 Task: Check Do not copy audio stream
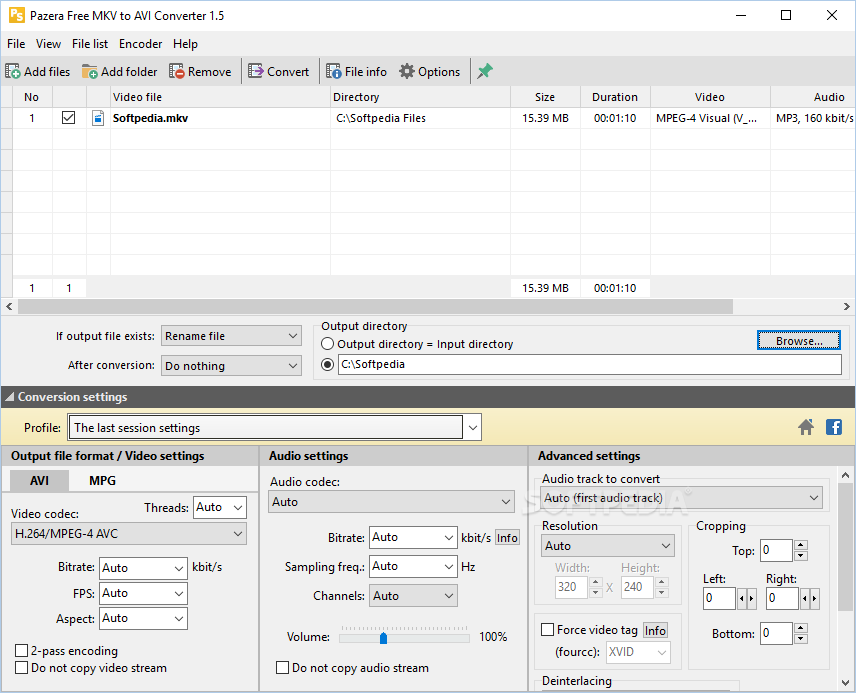(x=282, y=667)
